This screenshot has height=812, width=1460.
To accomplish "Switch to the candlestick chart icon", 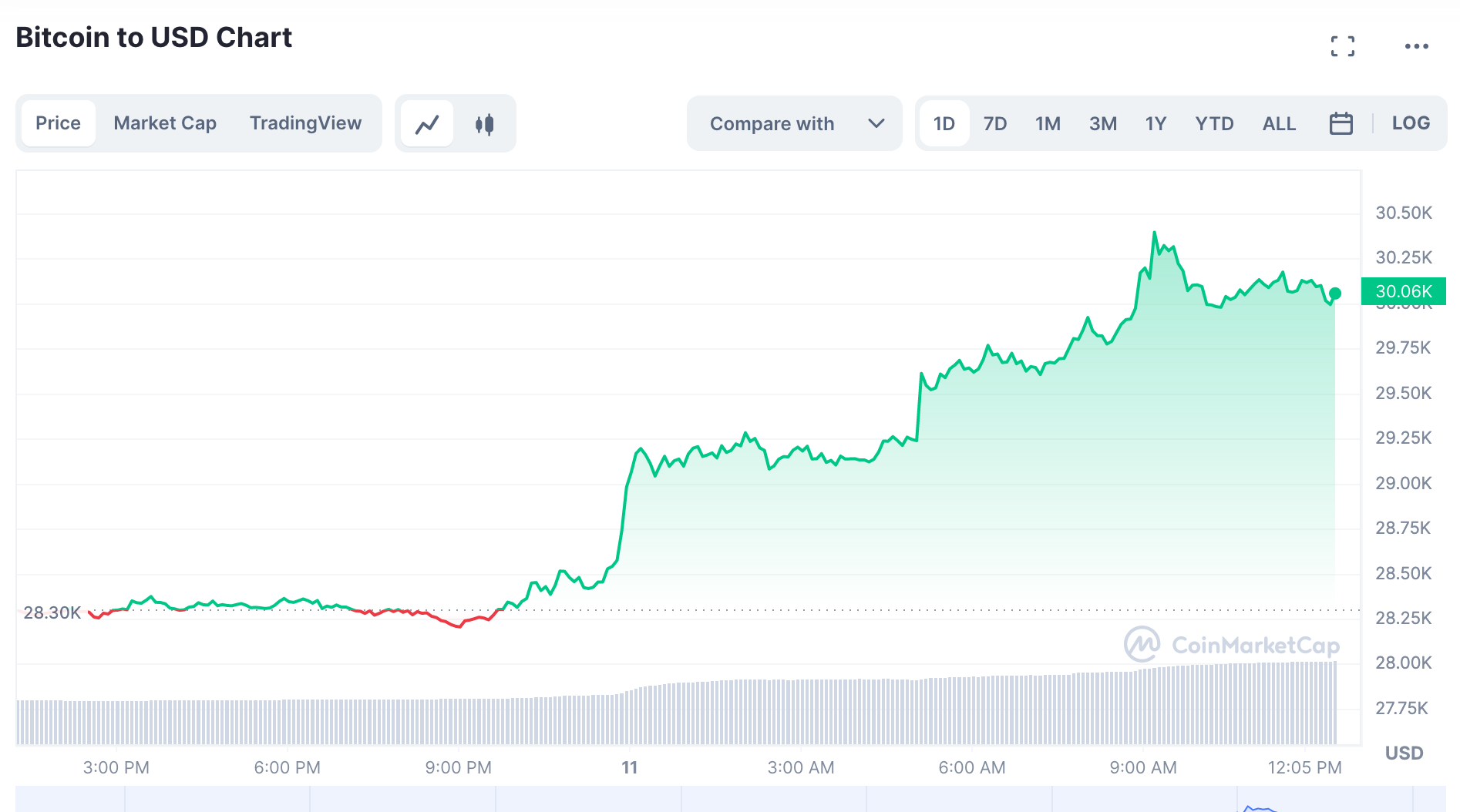I will tap(484, 123).
